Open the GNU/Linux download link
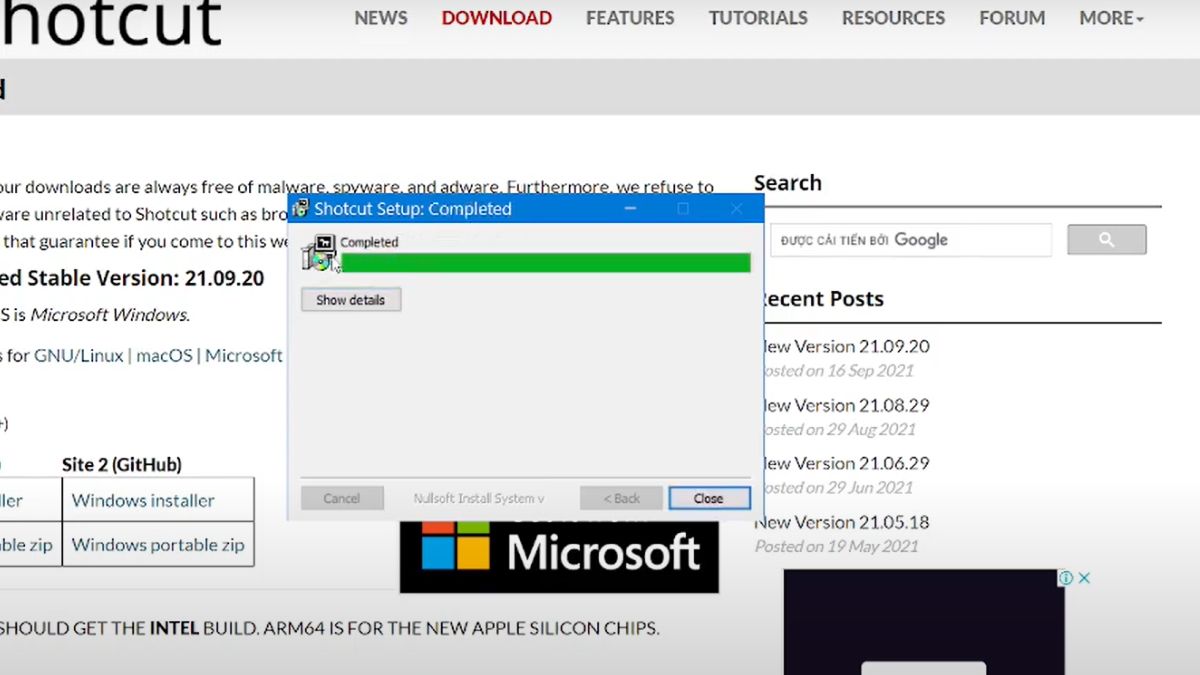This screenshot has width=1200, height=675. pos(79,355)
